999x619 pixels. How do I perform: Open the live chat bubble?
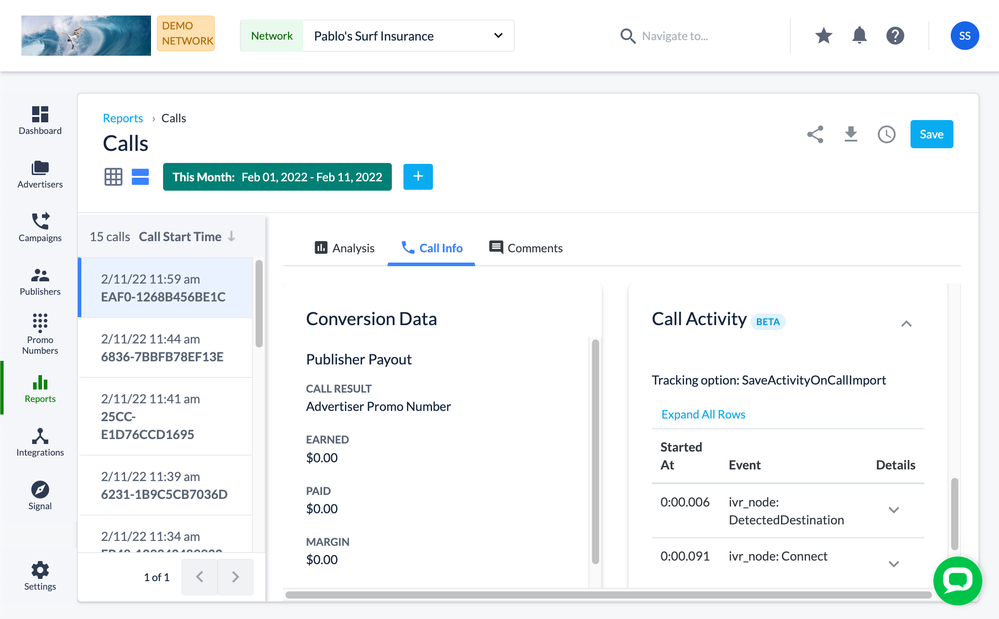(x=958, y=581)
